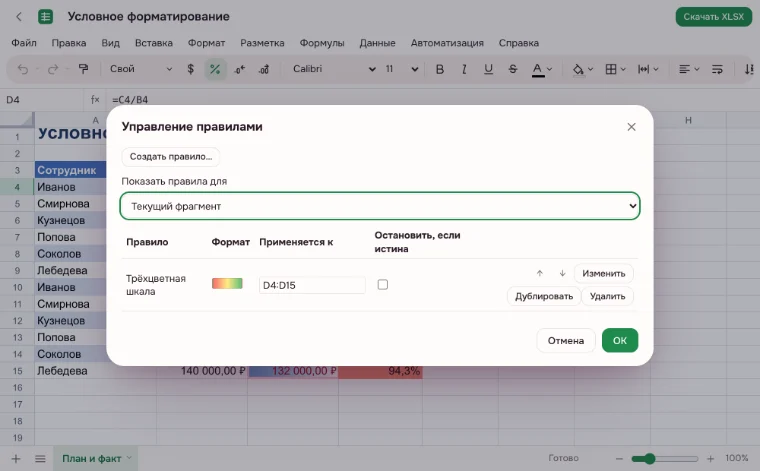Click the Отмена button
Screen dimensions: 760x471
(566, 341)
